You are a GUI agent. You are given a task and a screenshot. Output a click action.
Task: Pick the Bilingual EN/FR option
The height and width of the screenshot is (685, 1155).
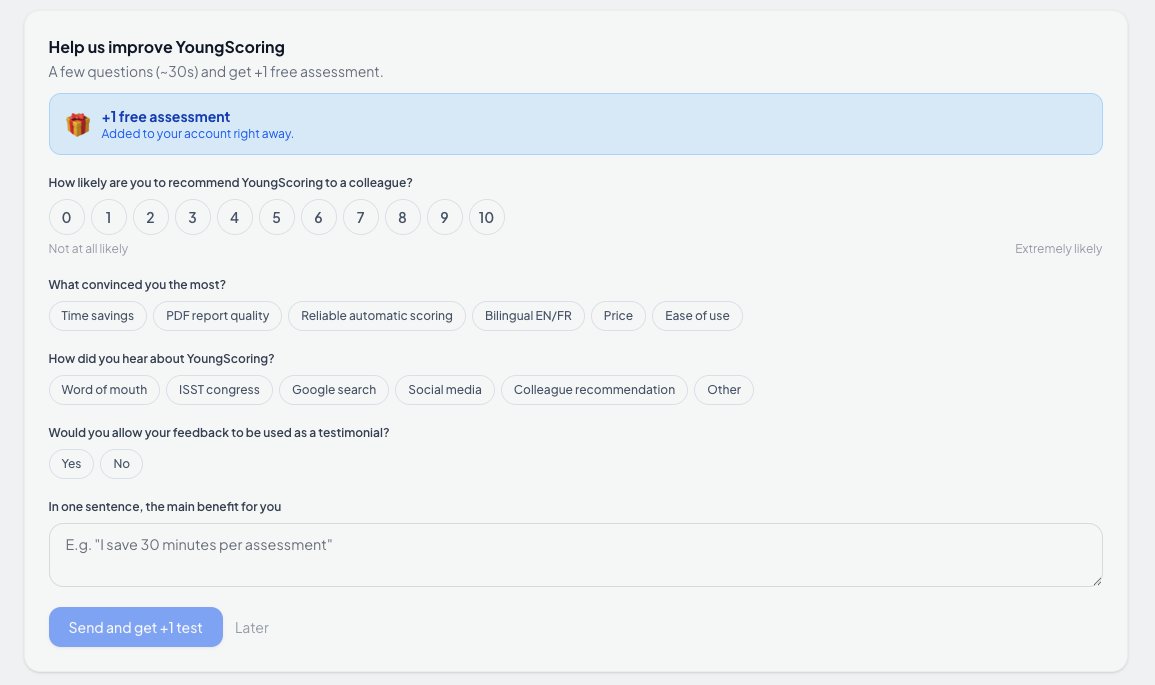(528, 316)
